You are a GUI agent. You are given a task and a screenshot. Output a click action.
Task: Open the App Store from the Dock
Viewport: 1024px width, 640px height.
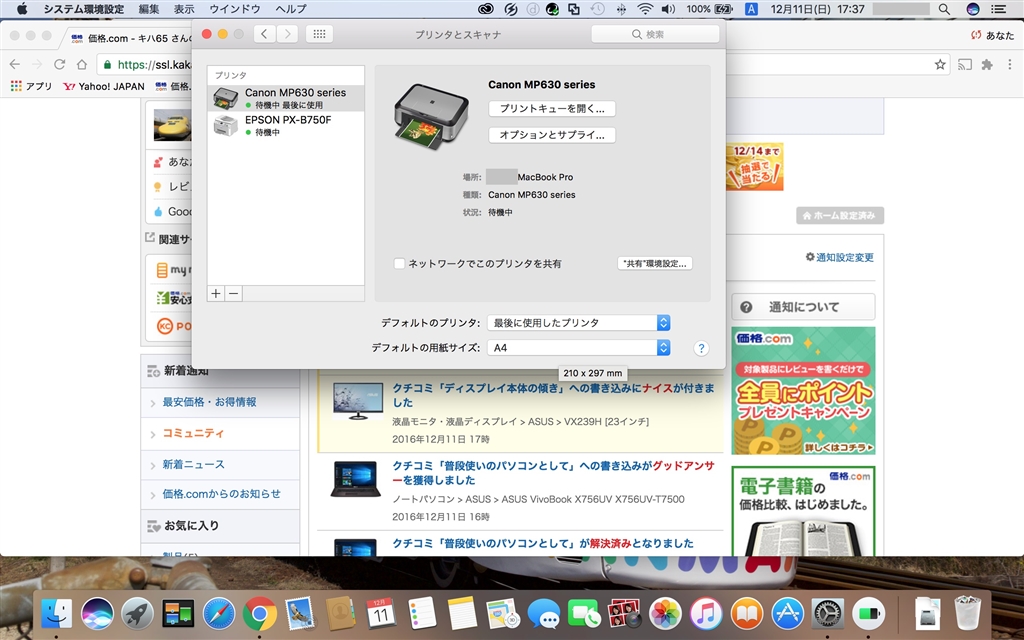point(789,613)
